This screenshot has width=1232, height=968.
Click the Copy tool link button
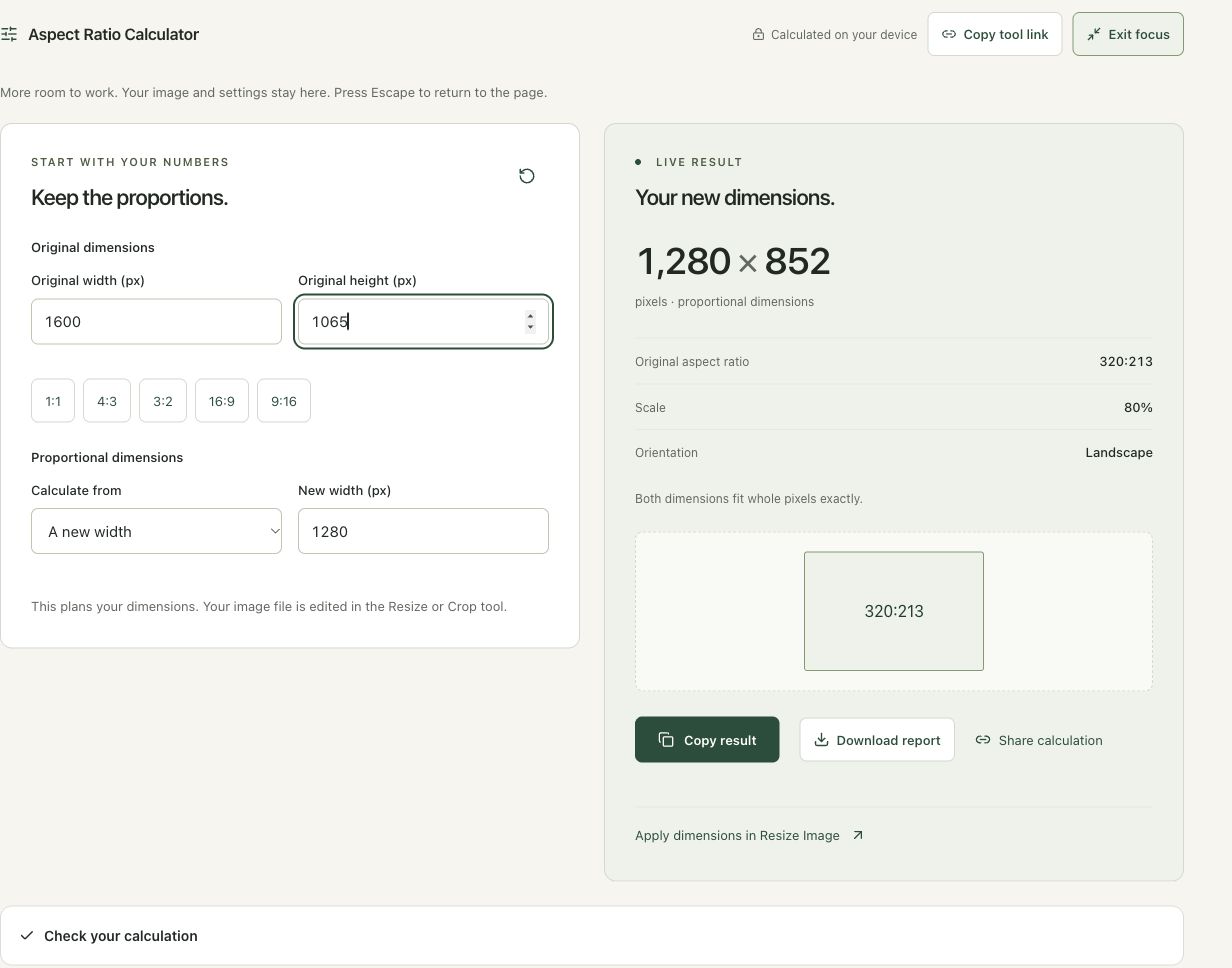pos(994,34)
